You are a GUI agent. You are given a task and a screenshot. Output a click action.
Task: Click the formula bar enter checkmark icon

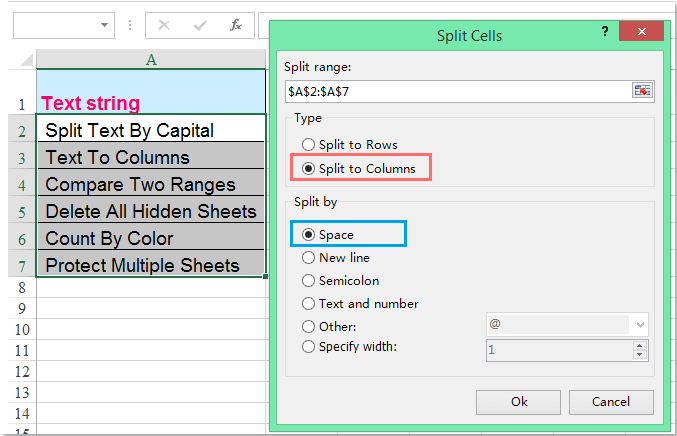201,25
